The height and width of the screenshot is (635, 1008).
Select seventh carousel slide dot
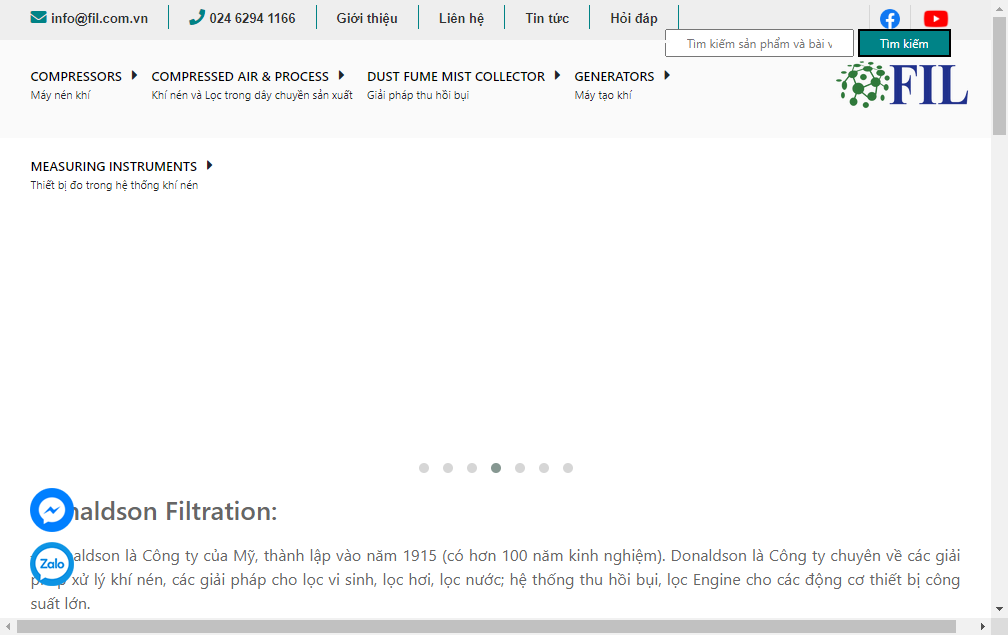[x=568, y=468]
